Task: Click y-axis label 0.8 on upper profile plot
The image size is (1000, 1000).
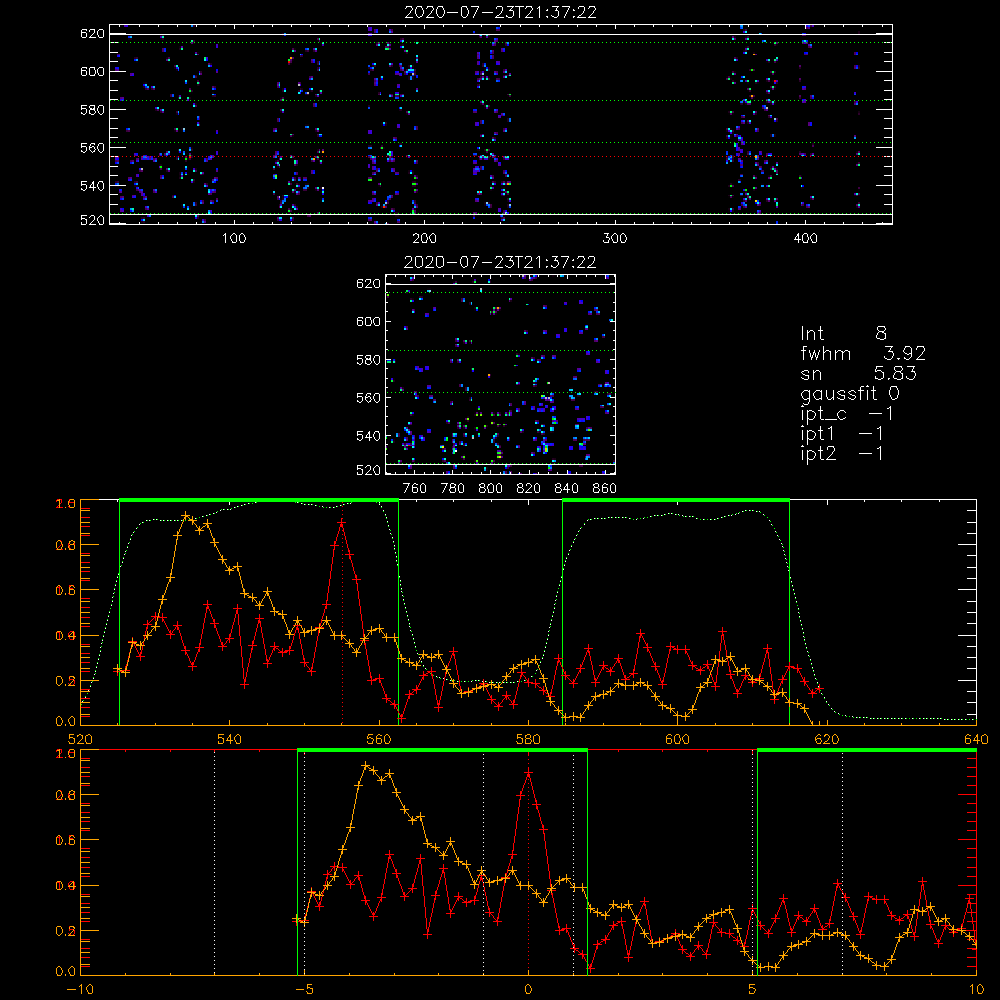Action: click(65, 545)
